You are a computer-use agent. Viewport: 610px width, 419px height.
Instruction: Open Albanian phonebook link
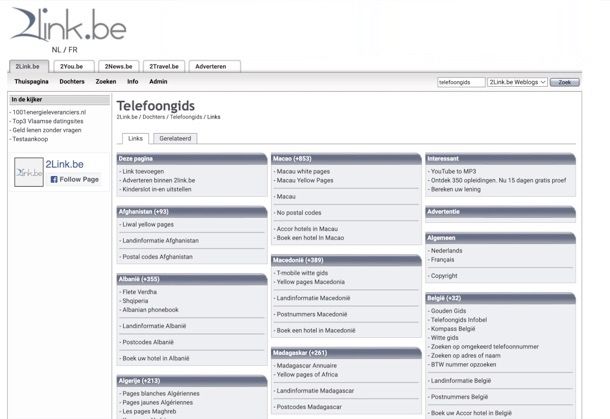tap(151, 310)
